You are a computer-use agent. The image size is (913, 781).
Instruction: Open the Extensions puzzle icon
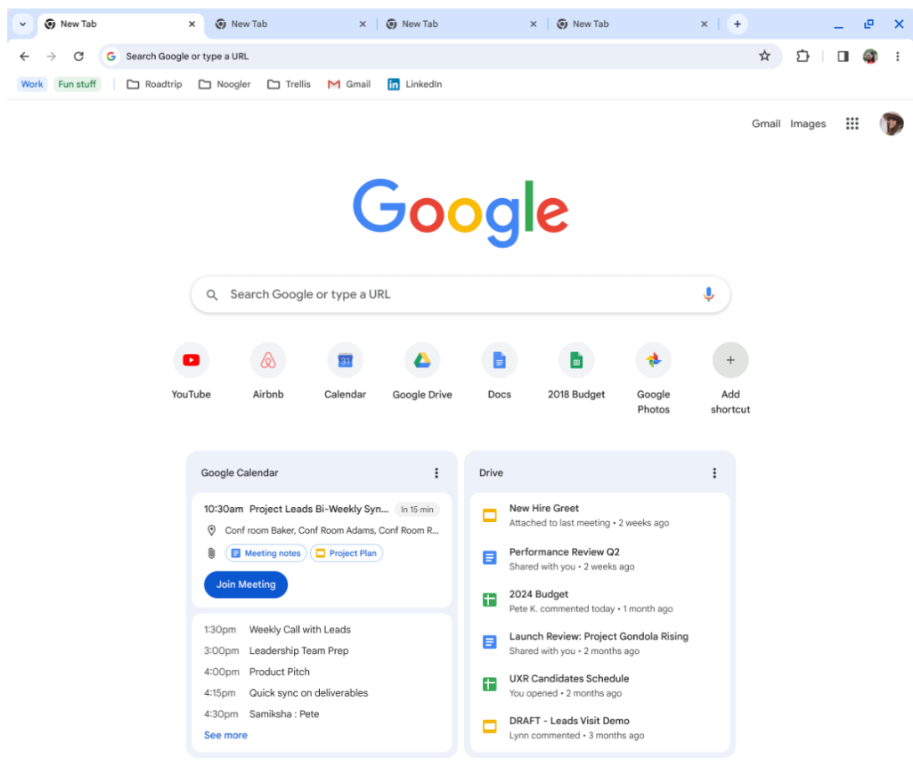[803, 56]
